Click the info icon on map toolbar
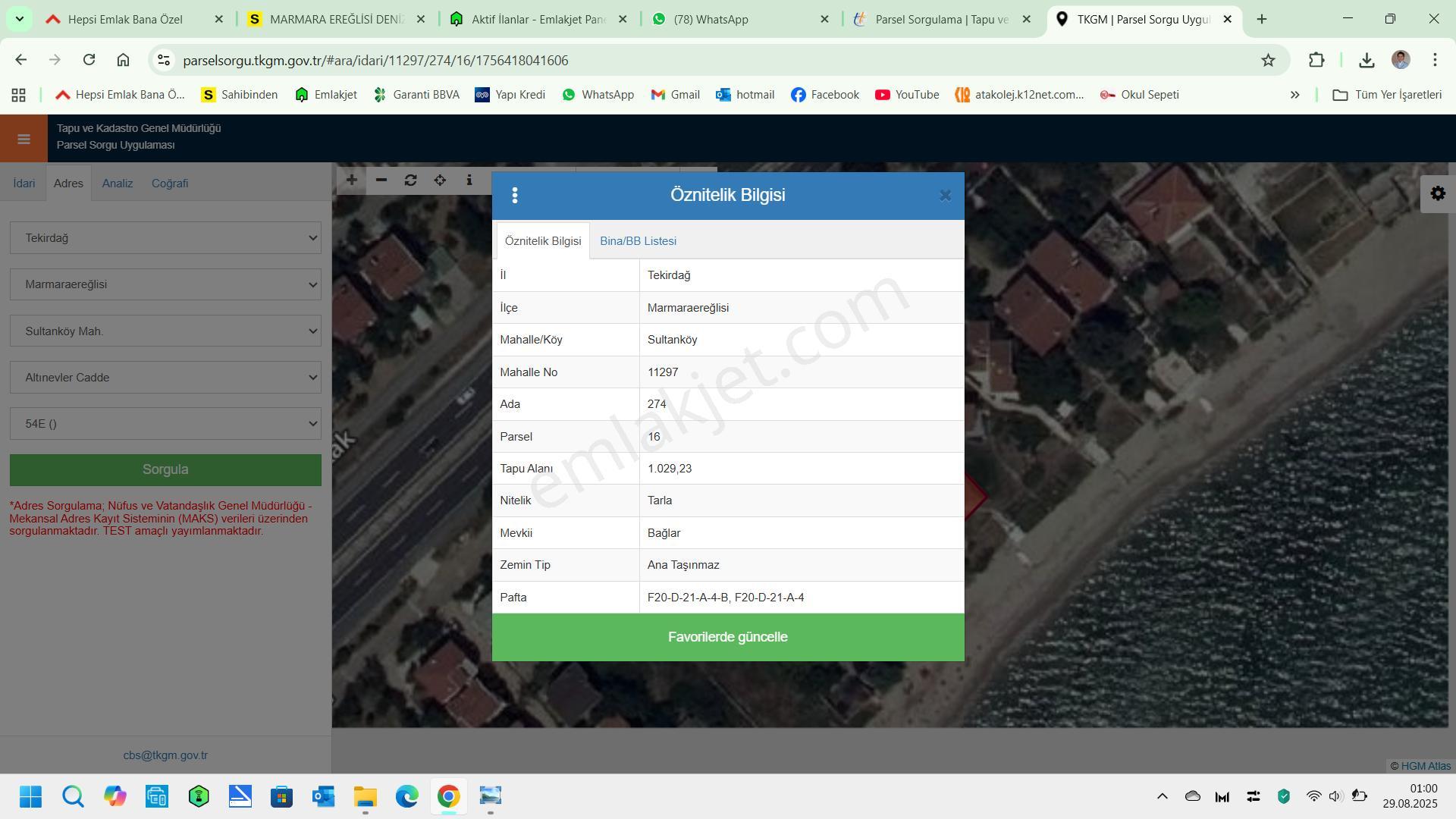Image resolution: width=1456 pixels, height=819 pixels. pyautogui.click(x=469, y=180)
